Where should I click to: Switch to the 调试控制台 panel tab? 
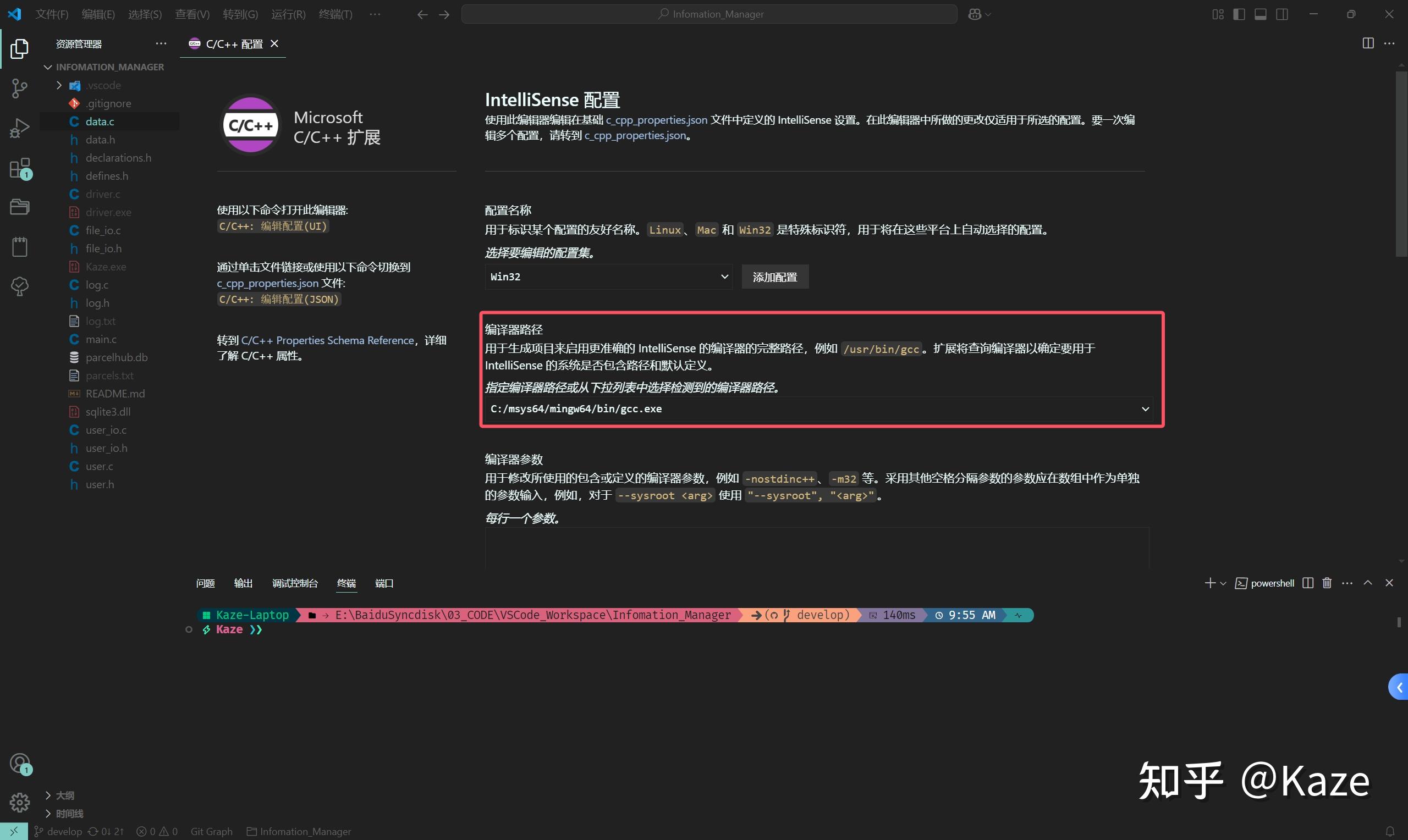click(295, 583)
